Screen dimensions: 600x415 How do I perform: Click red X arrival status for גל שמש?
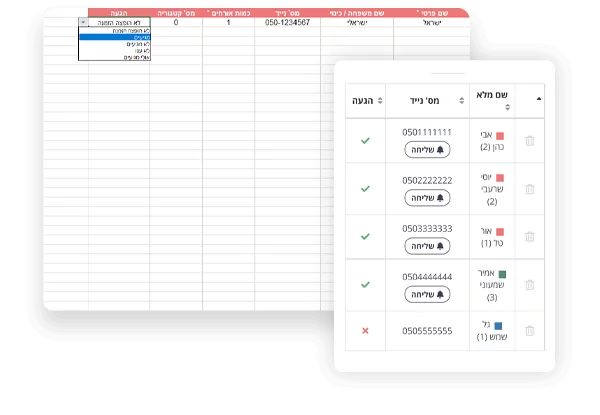pos(365,330)
